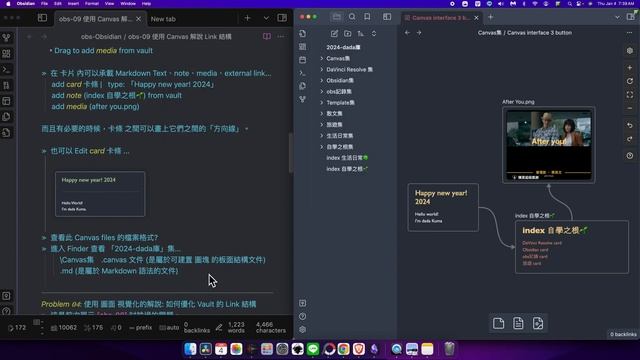Open the View menu

pos(109,3)
